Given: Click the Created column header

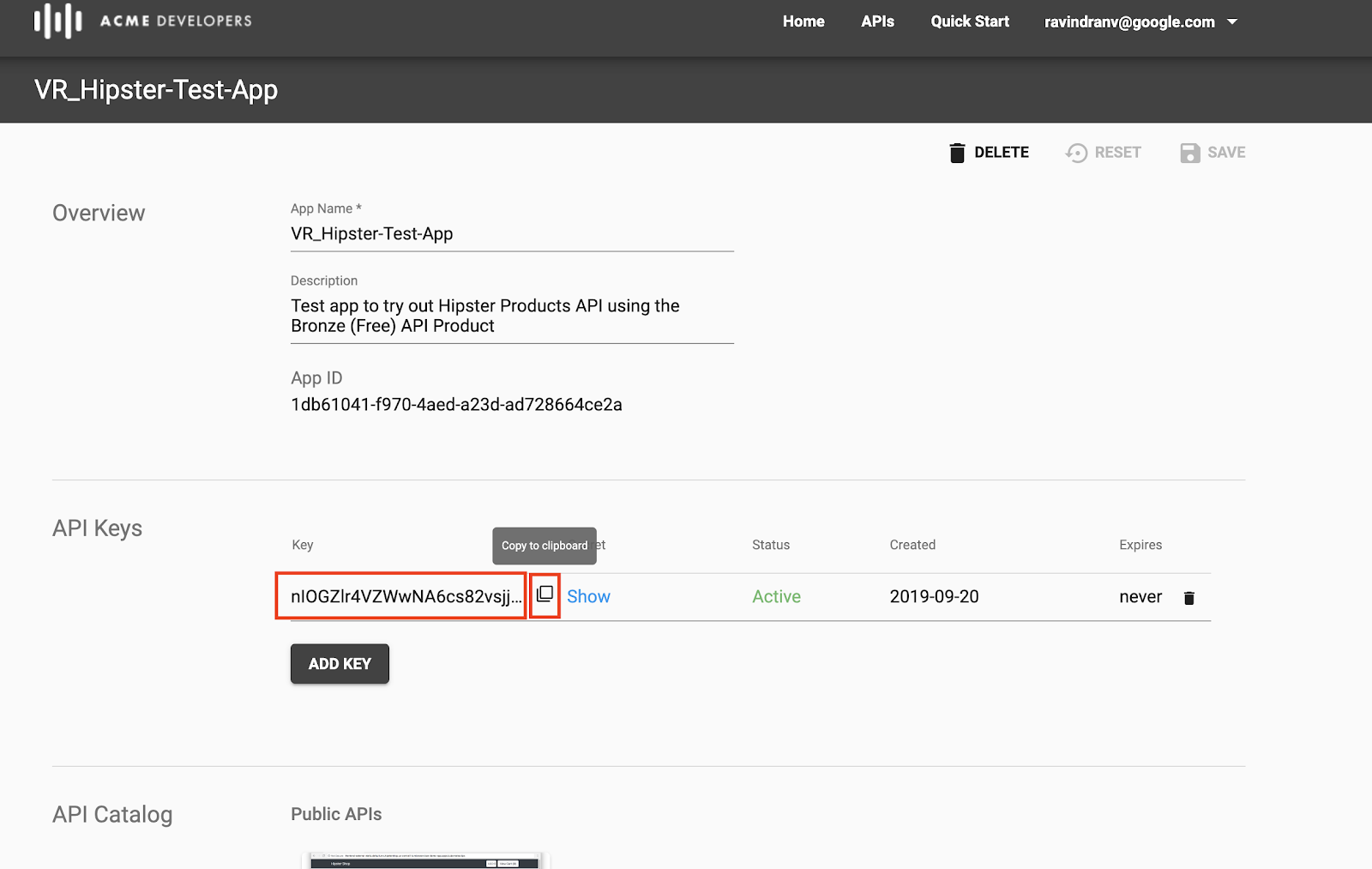Looking at the screenshot, I should [912, 546].
